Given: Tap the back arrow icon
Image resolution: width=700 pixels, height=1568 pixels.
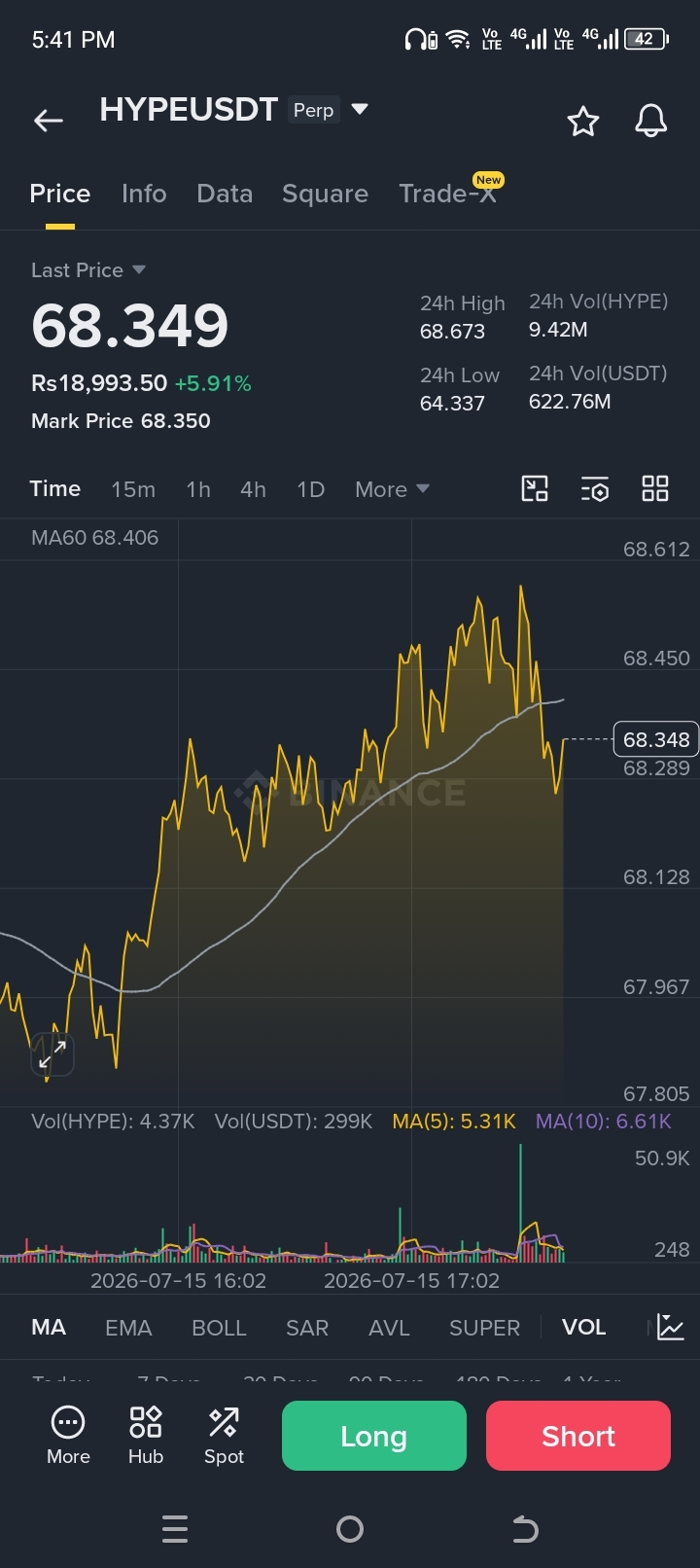Looking at the screenshot, I should tap(49, 121).
